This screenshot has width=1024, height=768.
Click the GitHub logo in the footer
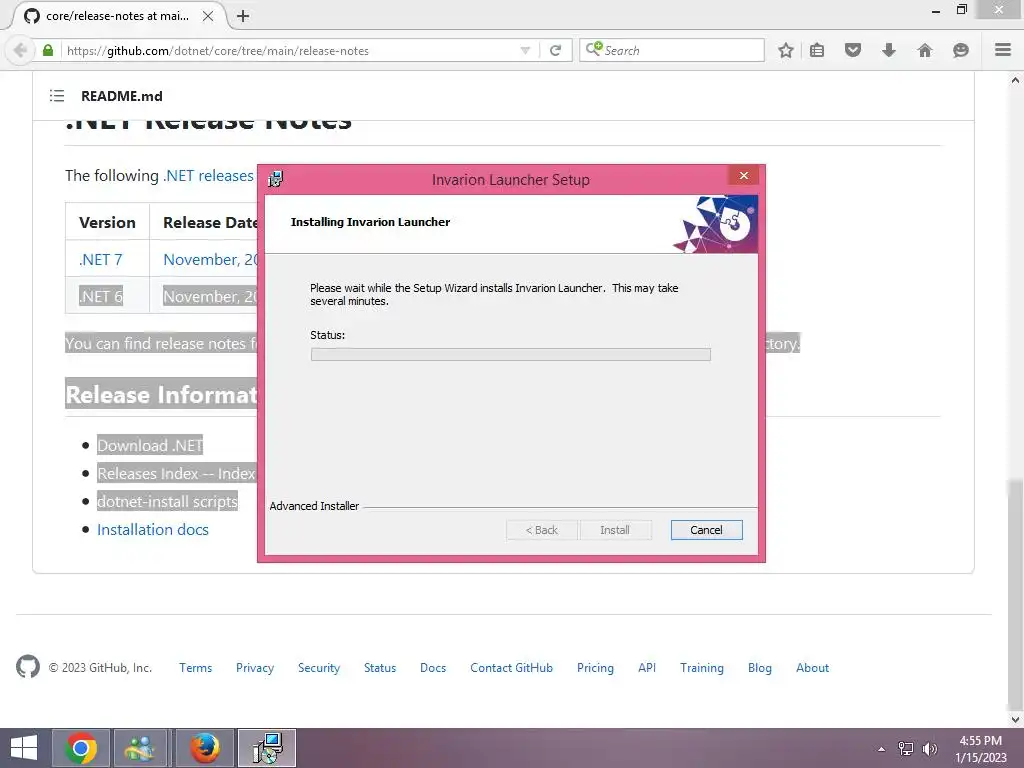coord(27,667)
